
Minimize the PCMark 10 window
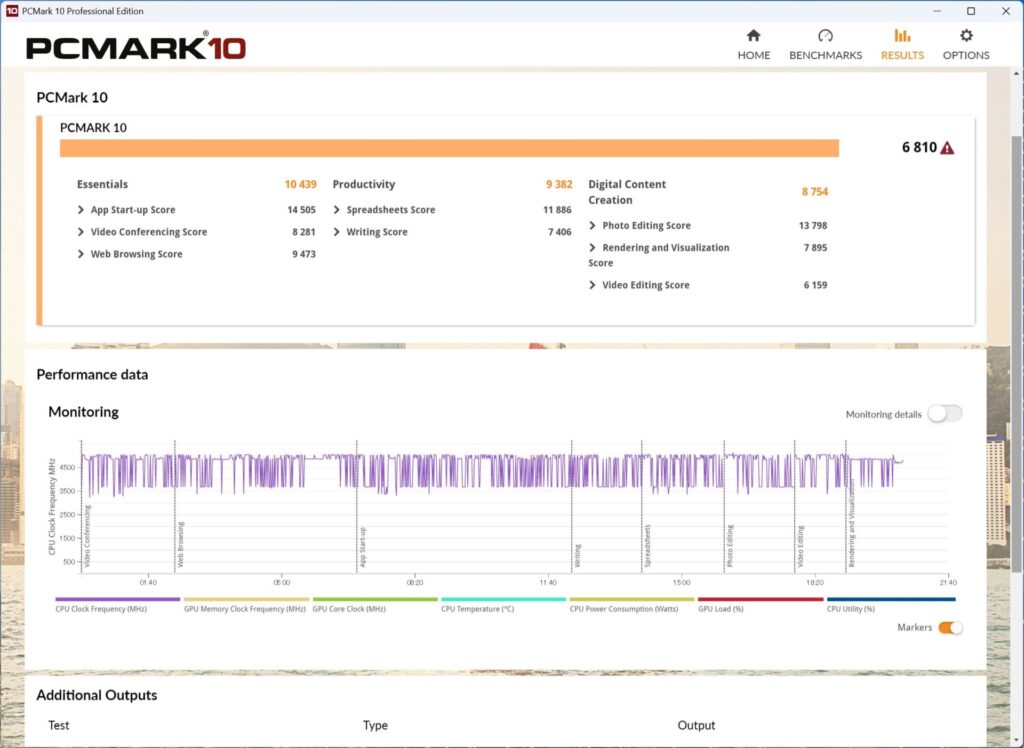point(936,11)
